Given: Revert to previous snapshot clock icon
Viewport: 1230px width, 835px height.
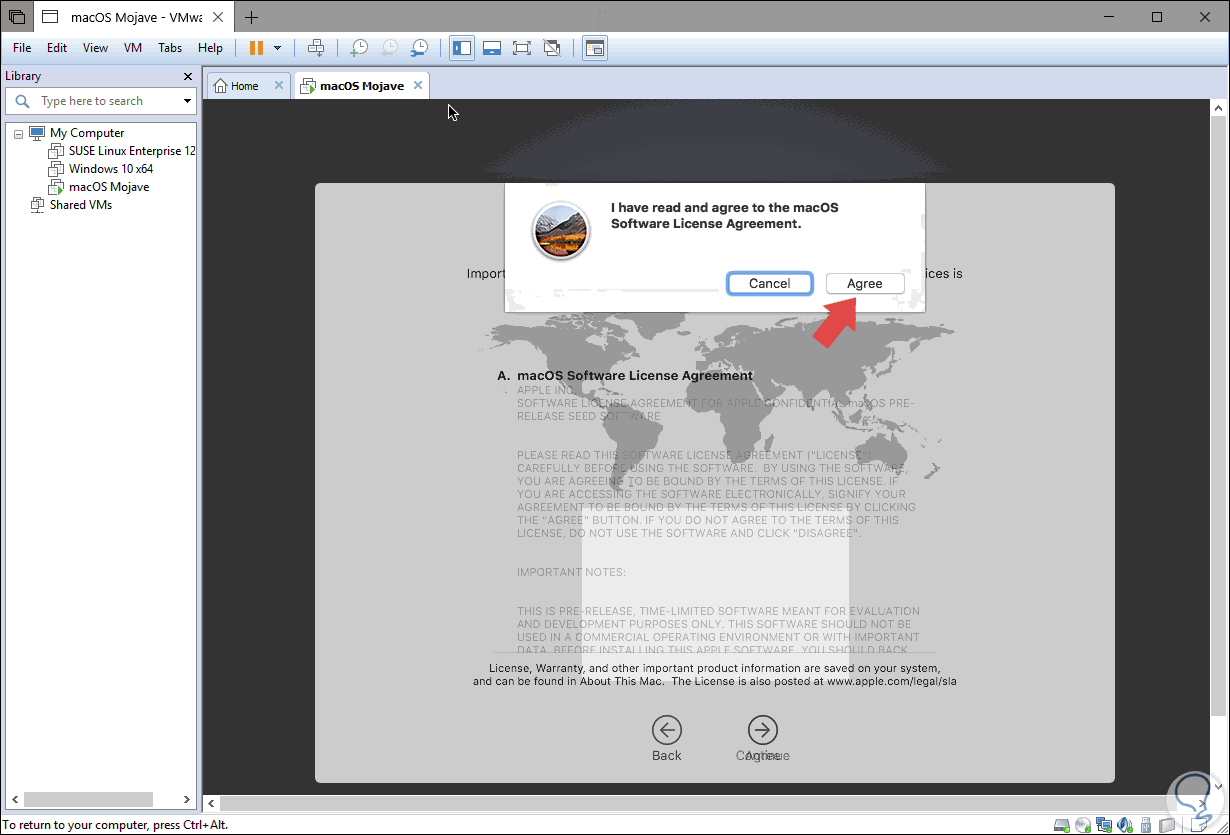Looking at the screenshot, I should click(x=389, y=48).
